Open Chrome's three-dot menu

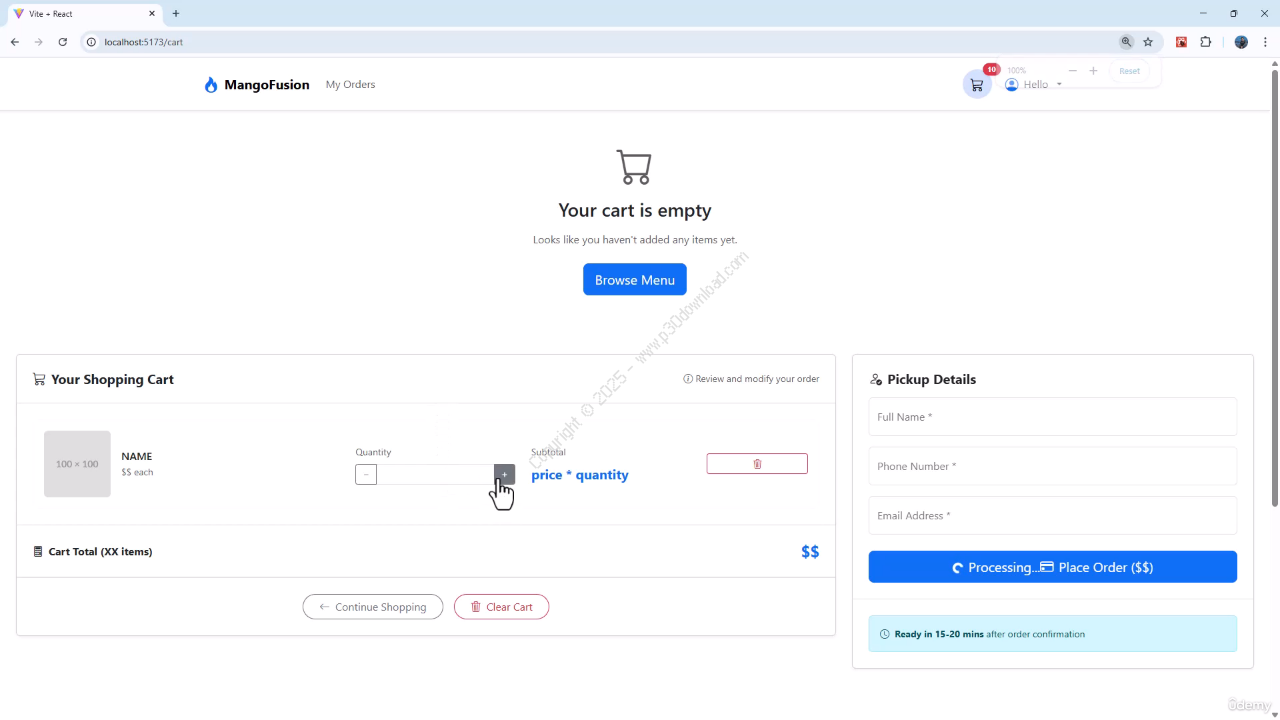(x=1265, y=42)
